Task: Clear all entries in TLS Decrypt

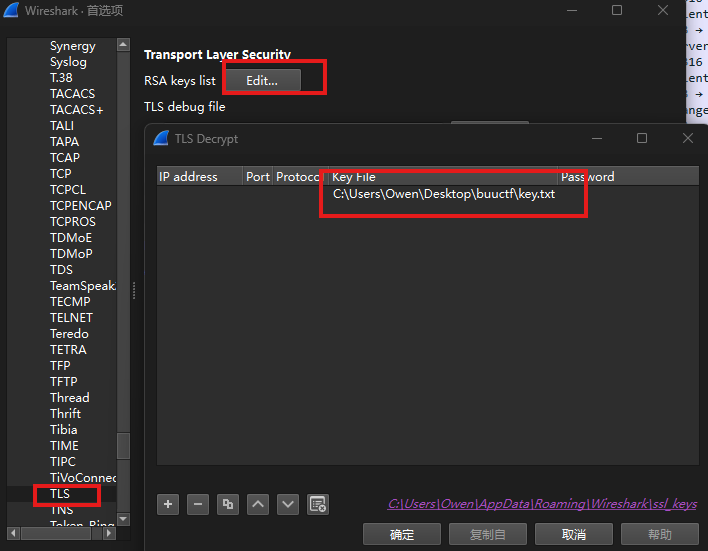Action: [318, 504]
